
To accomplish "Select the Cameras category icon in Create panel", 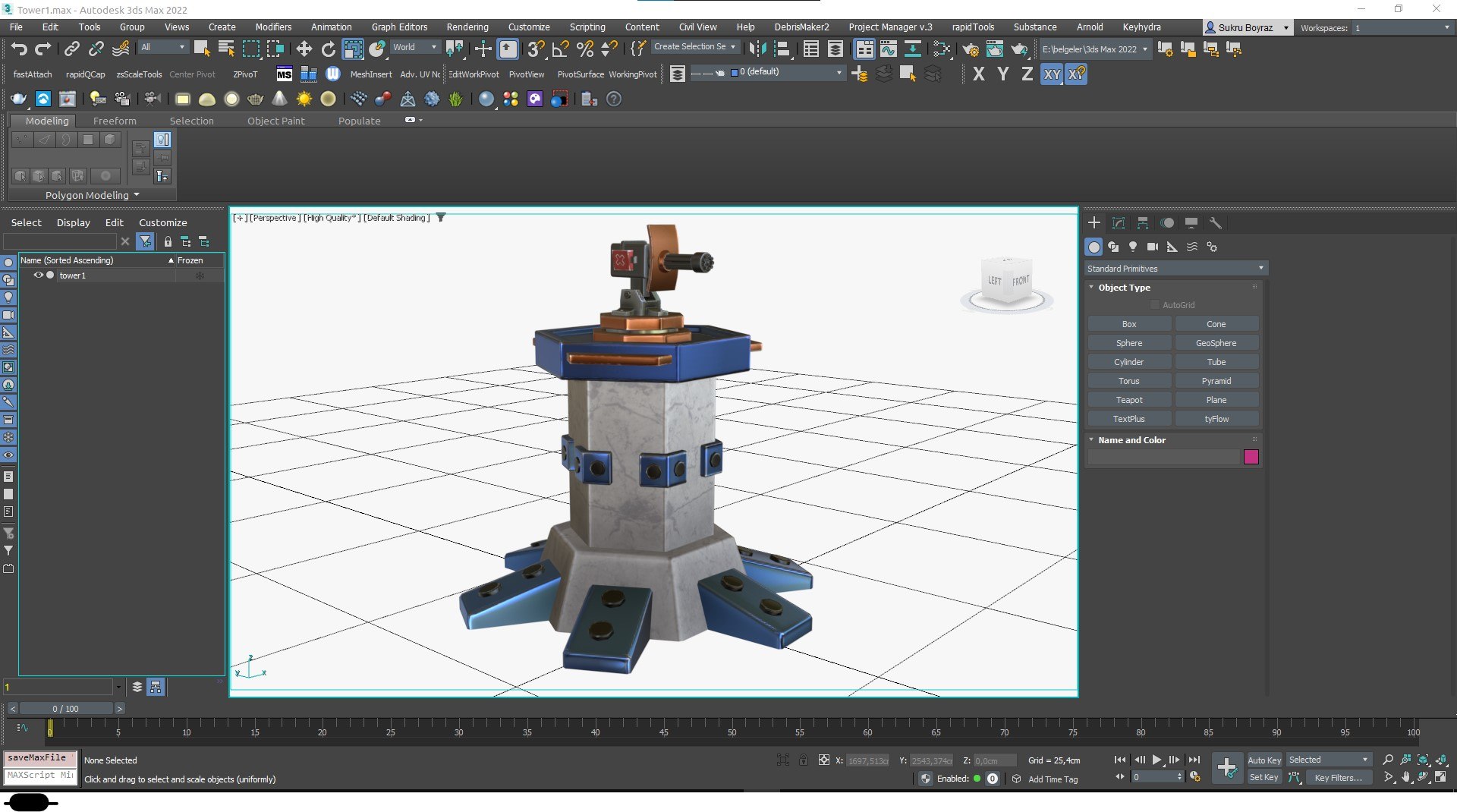I will (1152, 247).
